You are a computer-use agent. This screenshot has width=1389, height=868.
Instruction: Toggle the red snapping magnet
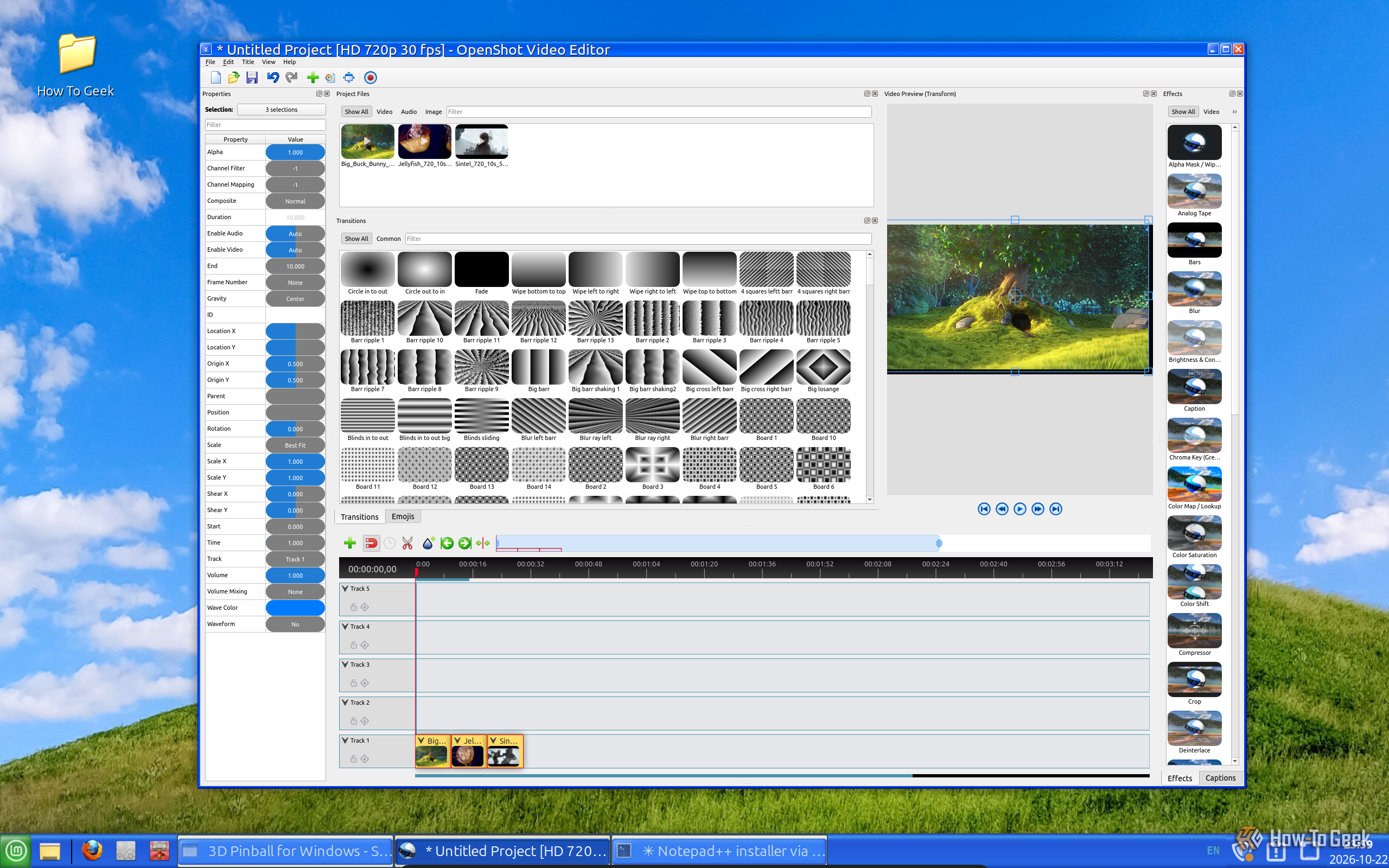click(x=371, y=543)
